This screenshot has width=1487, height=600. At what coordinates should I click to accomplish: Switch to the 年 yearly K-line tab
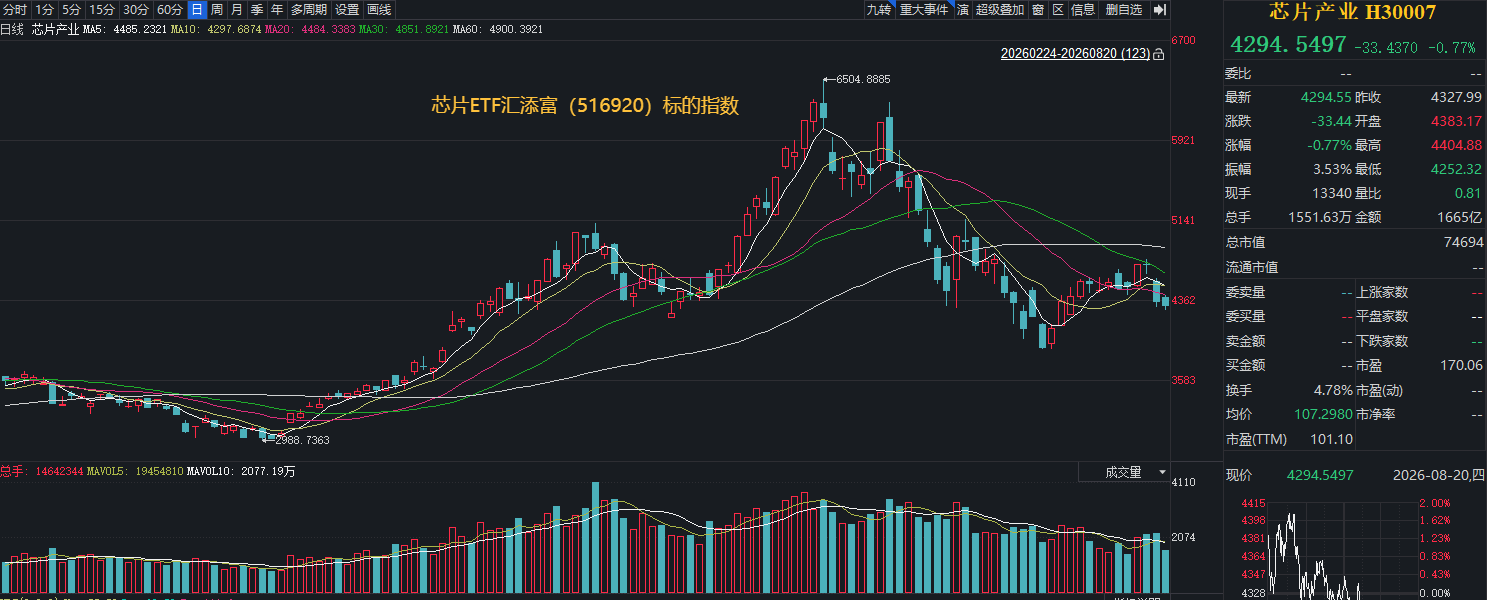click(276, 9)
